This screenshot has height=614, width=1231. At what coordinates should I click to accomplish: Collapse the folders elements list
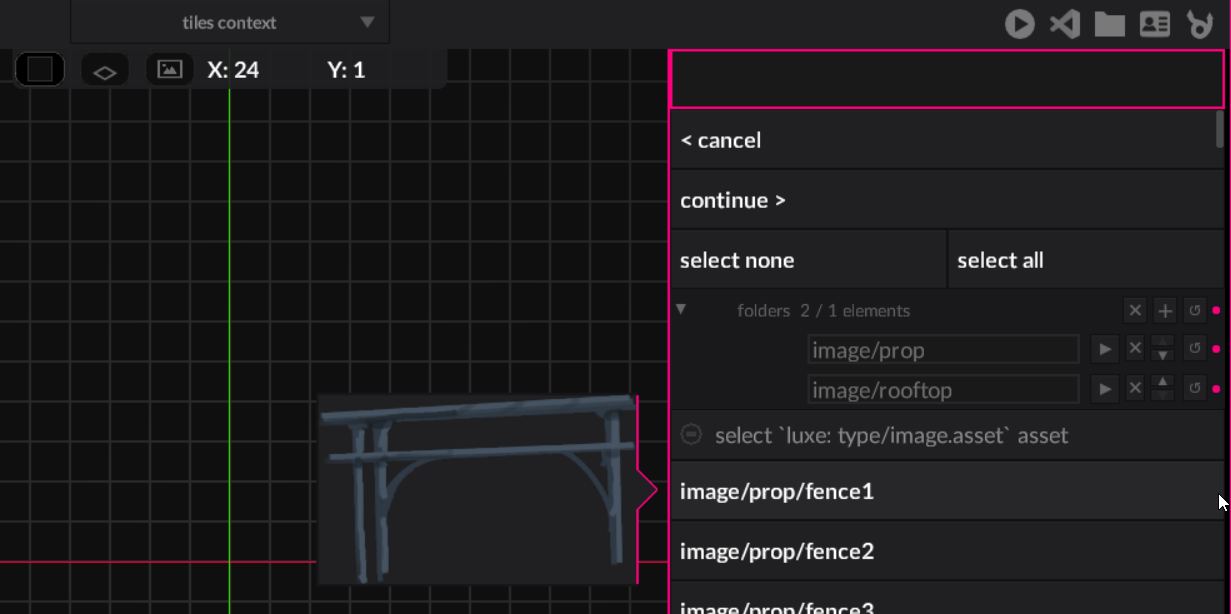pyautogui.click(x=681, y=310)
